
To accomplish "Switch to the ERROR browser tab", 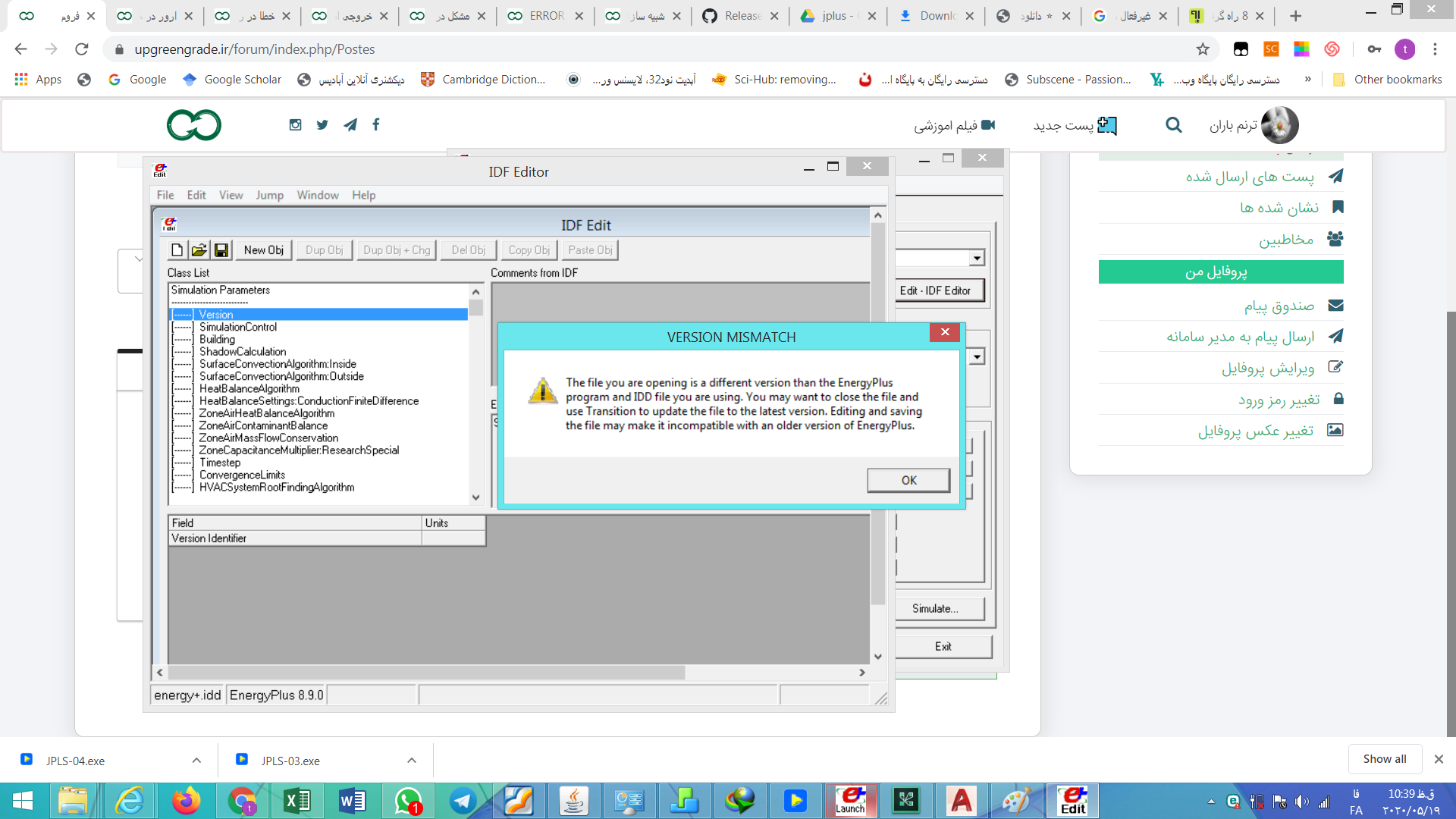I will [545, 16].
